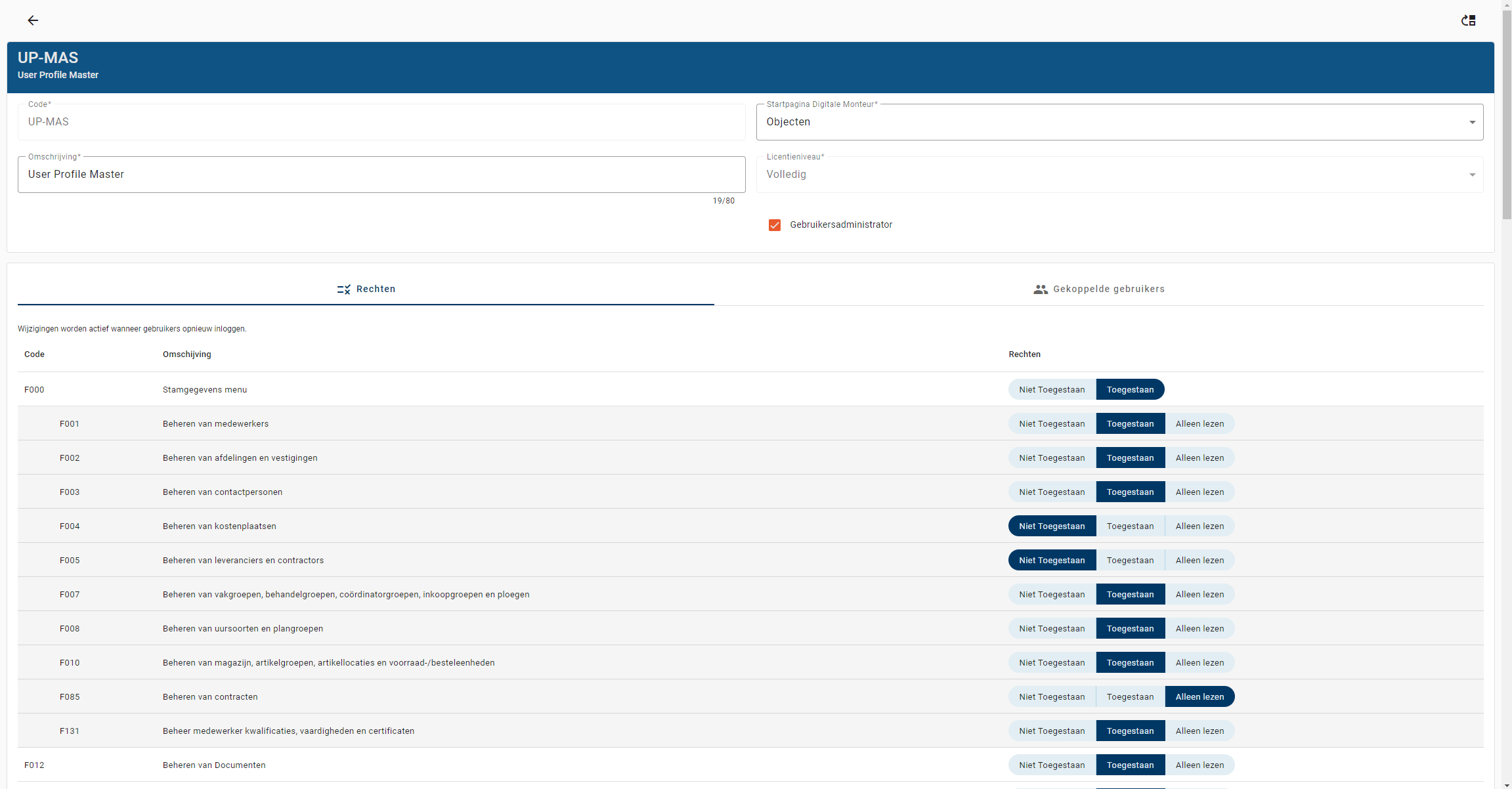Uncheck the Gebruikersadministrator checkbox
1512x789 pixels.
pos(775,225)
